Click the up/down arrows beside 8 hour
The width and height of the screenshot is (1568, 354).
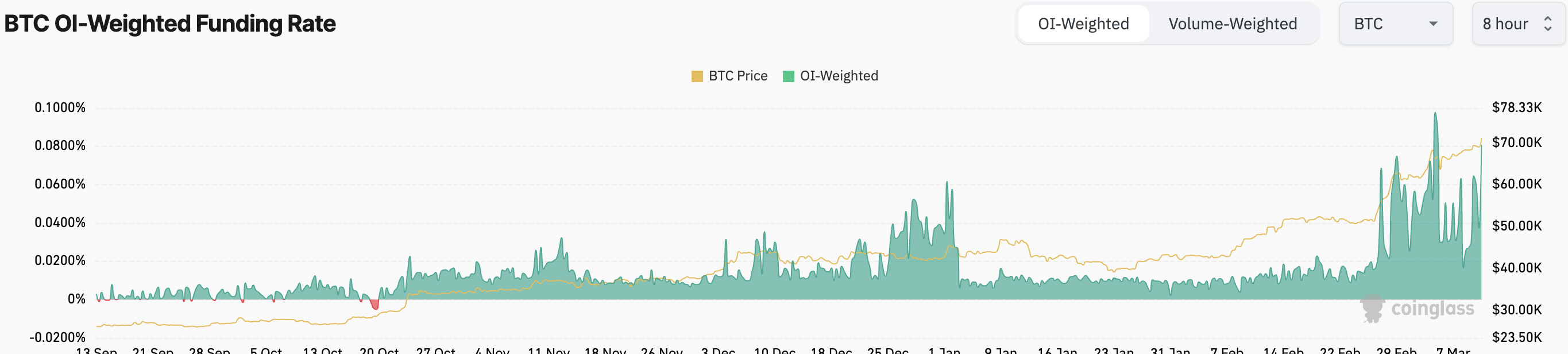coord(1547,24)
